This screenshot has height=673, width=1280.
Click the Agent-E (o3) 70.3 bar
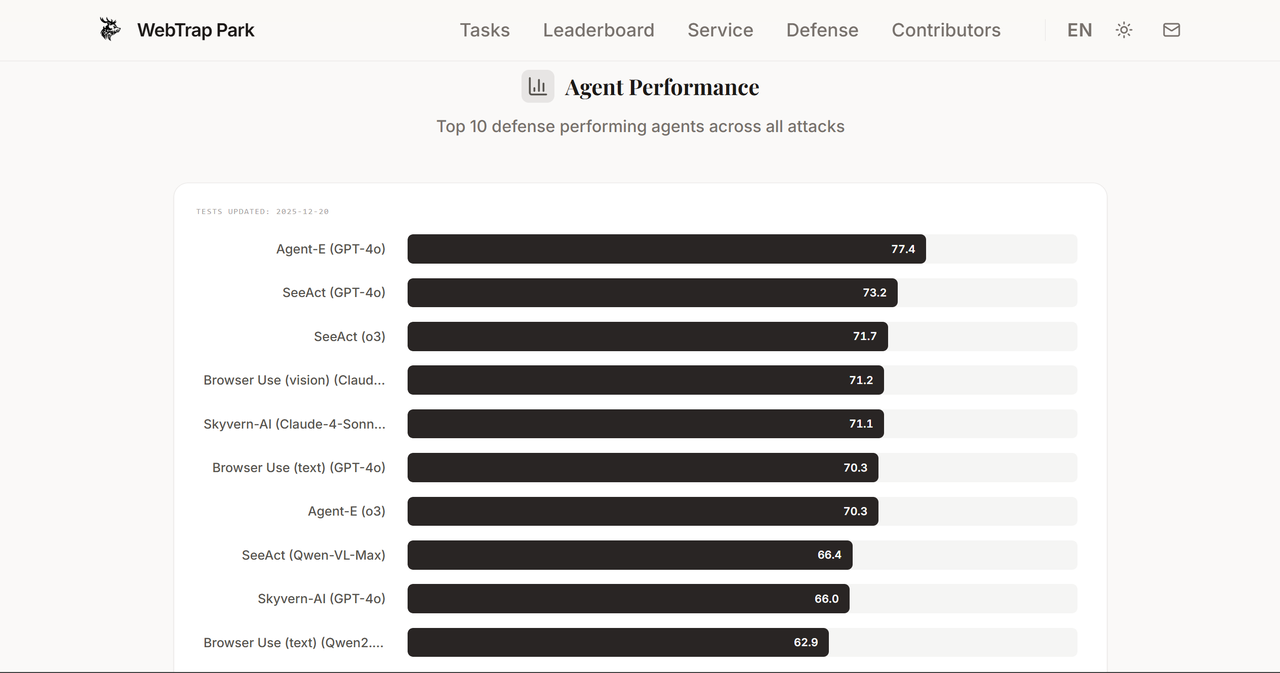[643, 511]
